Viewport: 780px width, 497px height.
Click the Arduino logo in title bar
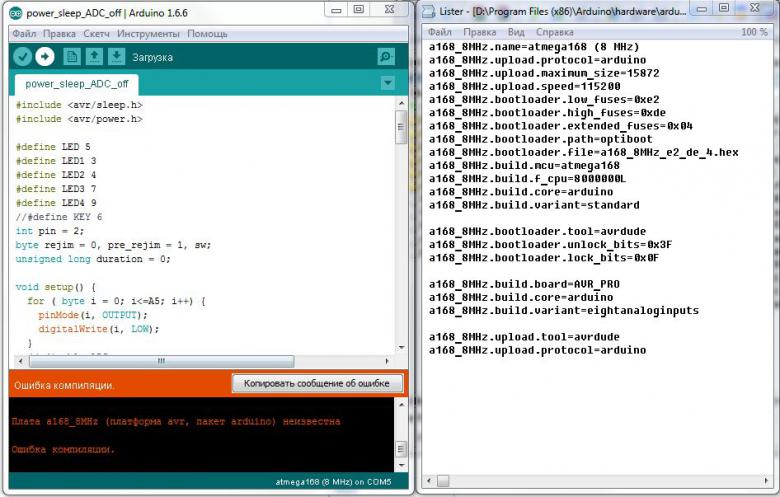(16, 13)
